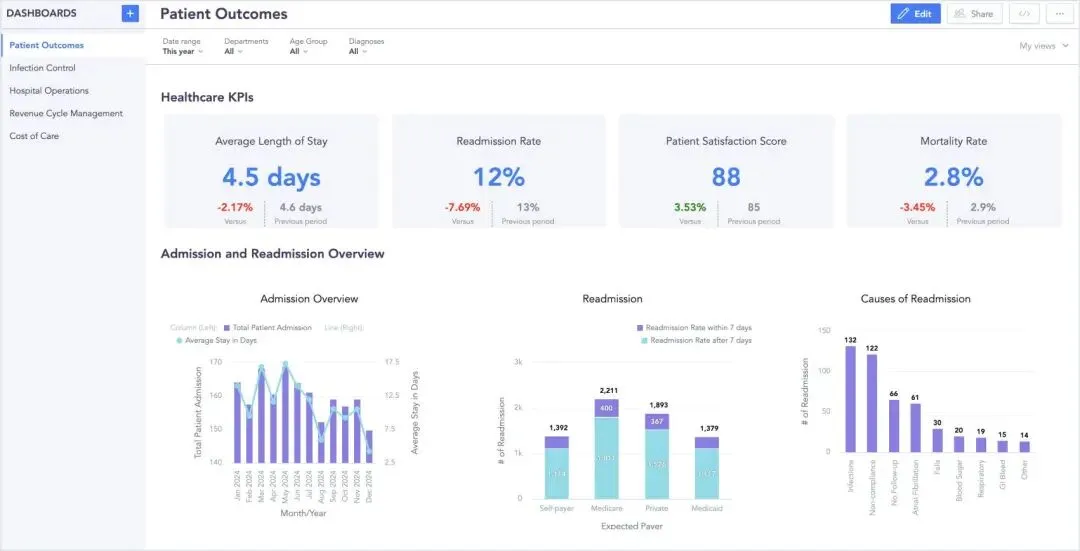The width and height of the screenshot is (1080, 551).
Task: Click the embed code icon button
Action: 1024,14
